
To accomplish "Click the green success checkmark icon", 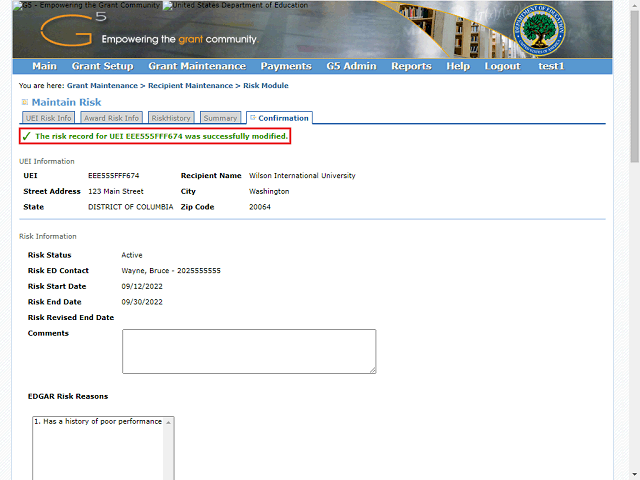I will [26, 136].
